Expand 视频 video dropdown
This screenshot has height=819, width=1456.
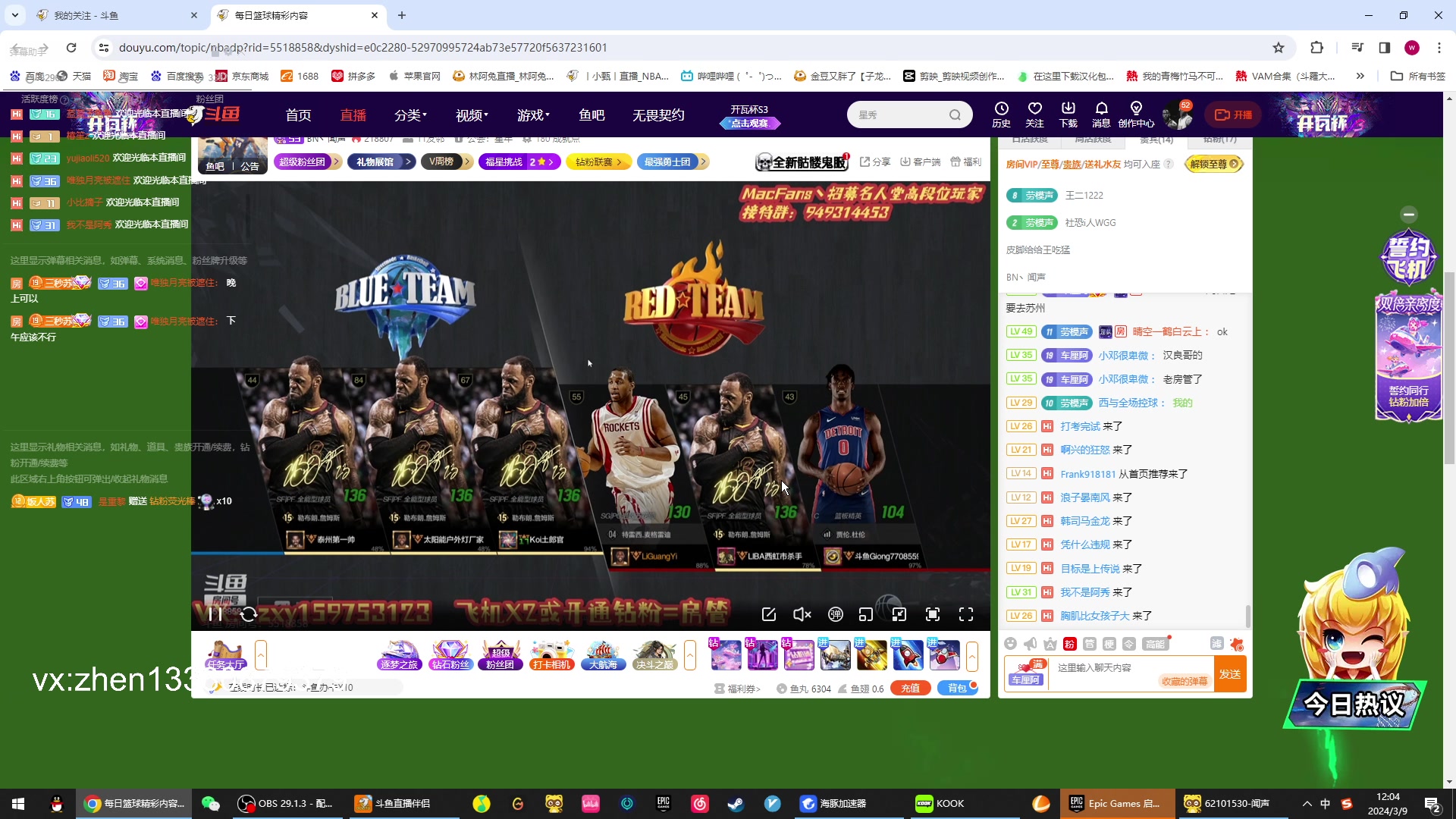pos(472,115)
